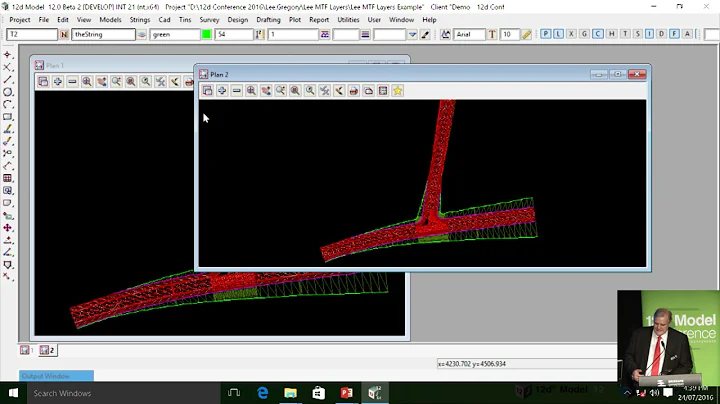Click the point creation tool in left toolbar
Screen dimensions: 720x404
7,55
